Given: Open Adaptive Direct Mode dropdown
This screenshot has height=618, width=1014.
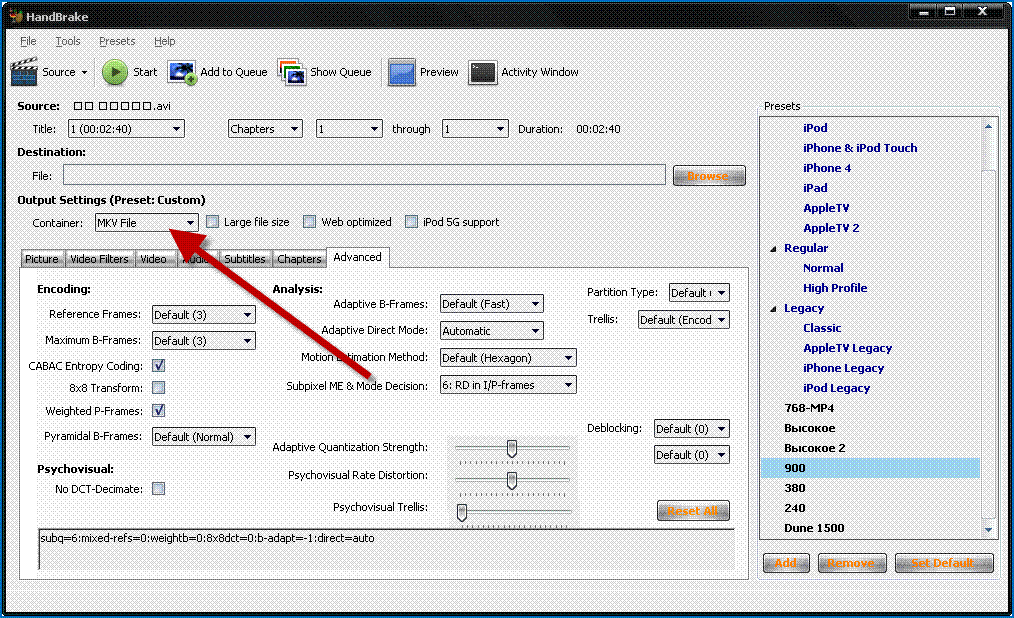Looking at the screenshot, I should 491,330.
